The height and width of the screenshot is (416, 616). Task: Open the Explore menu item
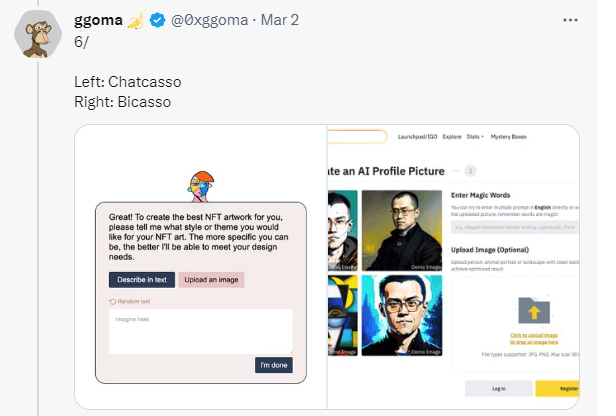pos(452,136)
